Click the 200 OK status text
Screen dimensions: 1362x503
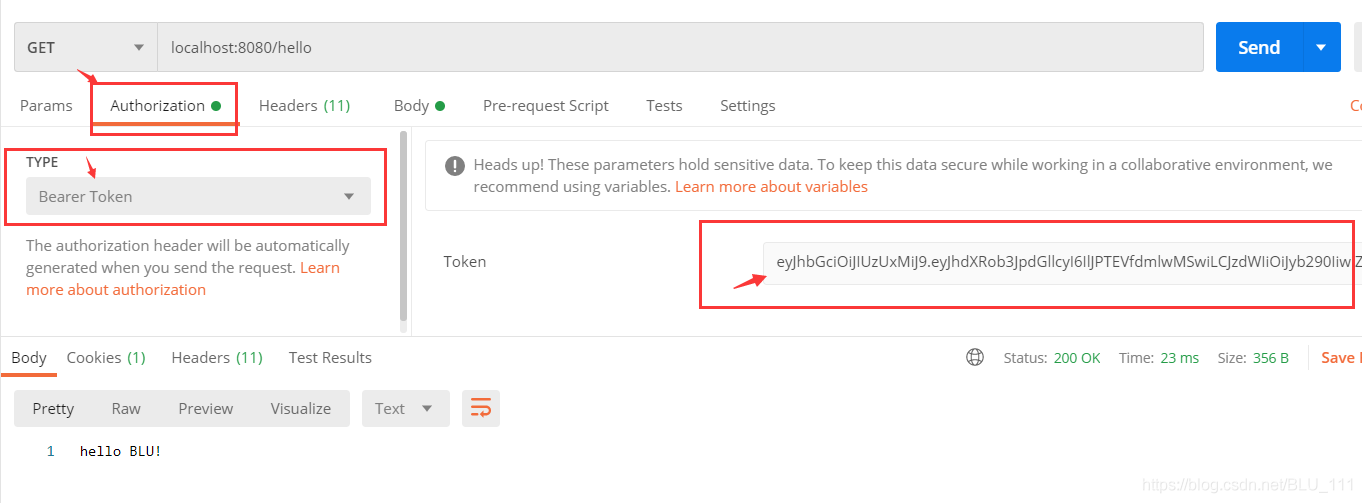click(1077, 358)
